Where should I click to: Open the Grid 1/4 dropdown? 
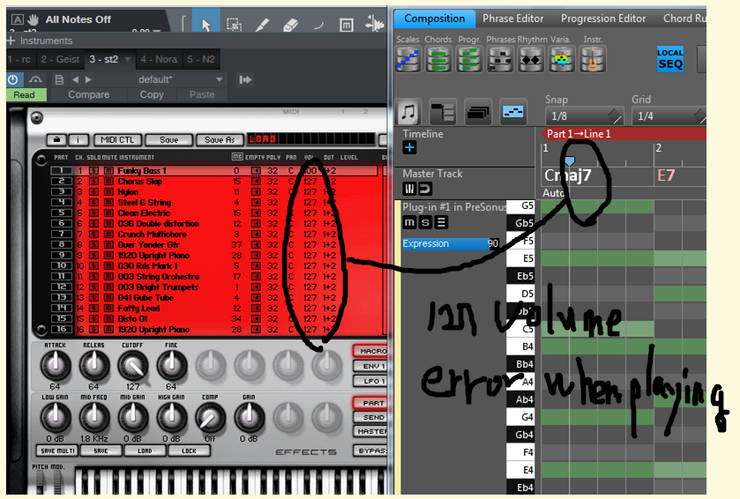pos(669,116)
